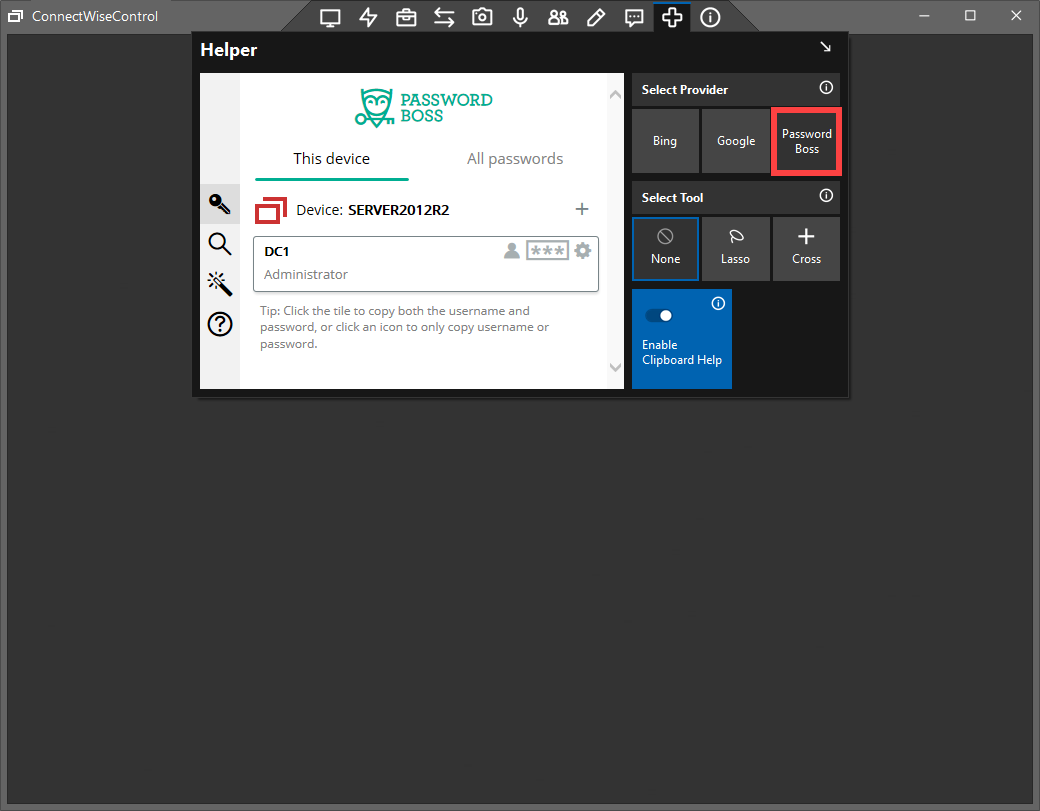The image size is (1040, 811).
Task: Click the Select Provider info icon
Action: tap(826, 88)
